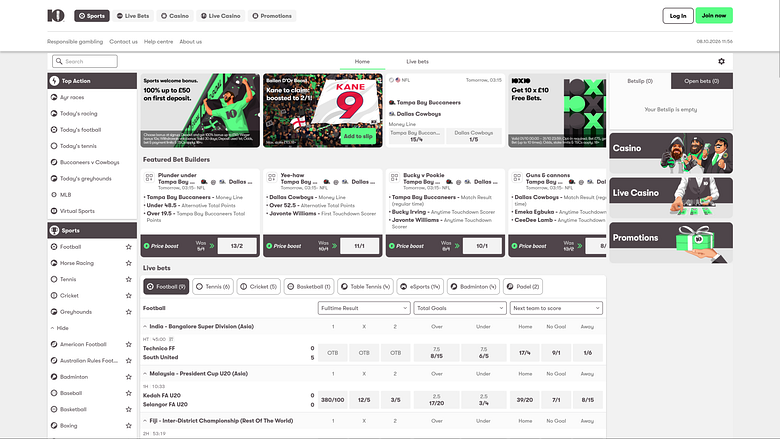
Task: Favourite Boxing with the star
Action: 128,426
